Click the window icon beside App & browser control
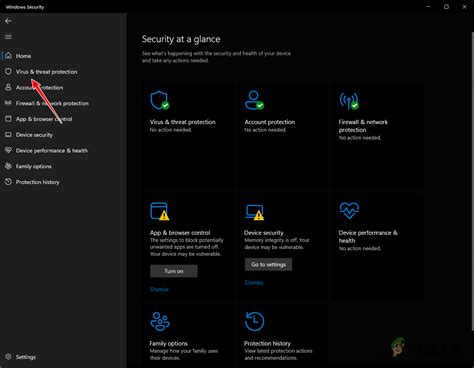This screenshot has height=368, width=474. click(x=8, y=119)
